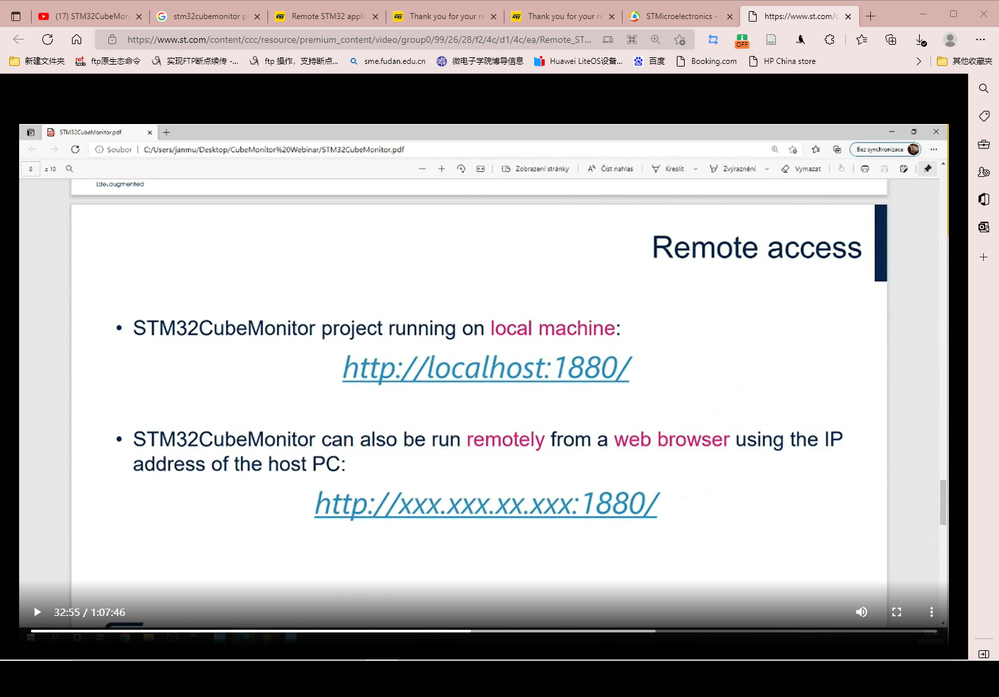Open the browser extensions puzzle icon
The image size is (999, 697).
[x=829, y=40]
